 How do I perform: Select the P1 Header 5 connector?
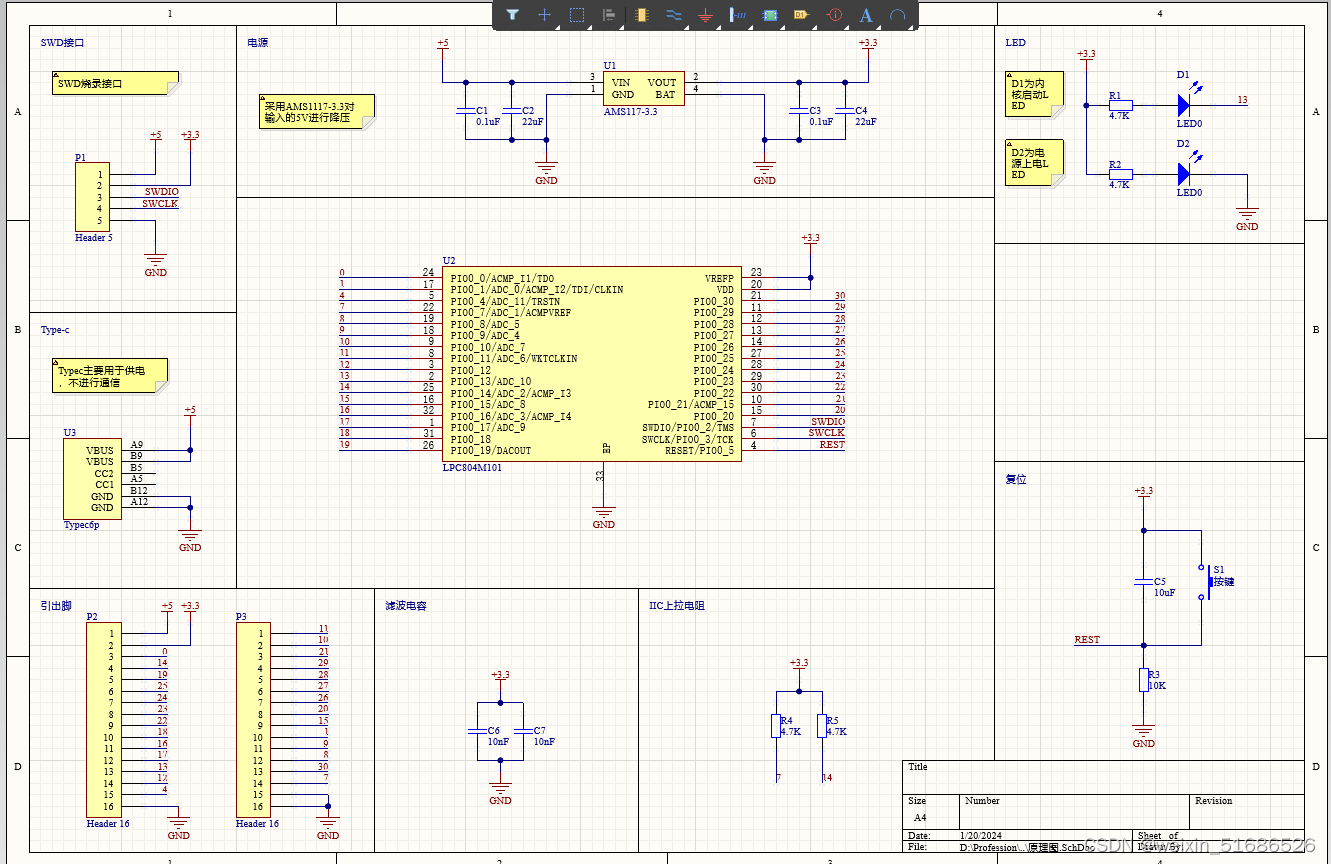[94, 198]
